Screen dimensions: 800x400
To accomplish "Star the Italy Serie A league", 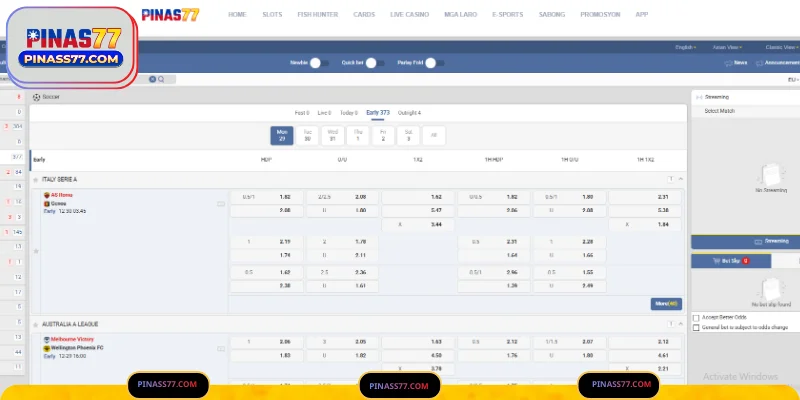I will (36, 180).
